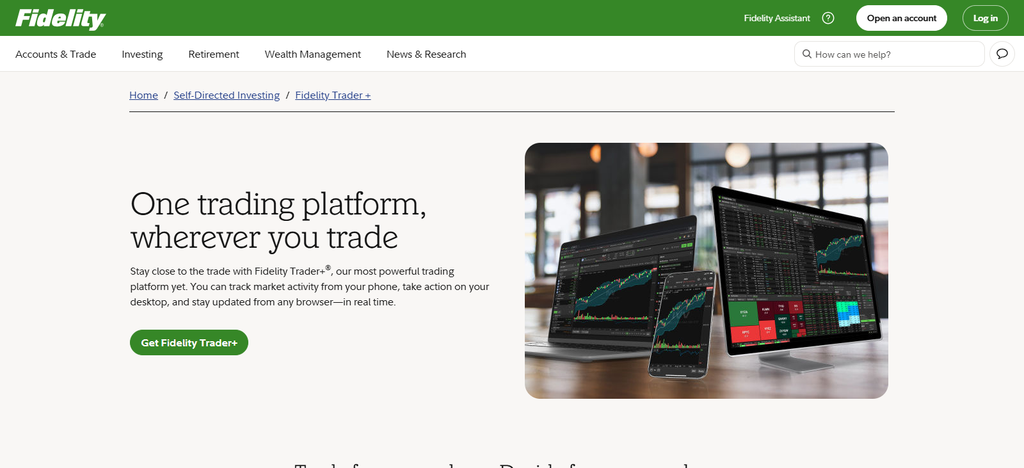Viewport: 1024px width, 468px height.
Task: Click the Fidelity logo
Action: (60, 19)
